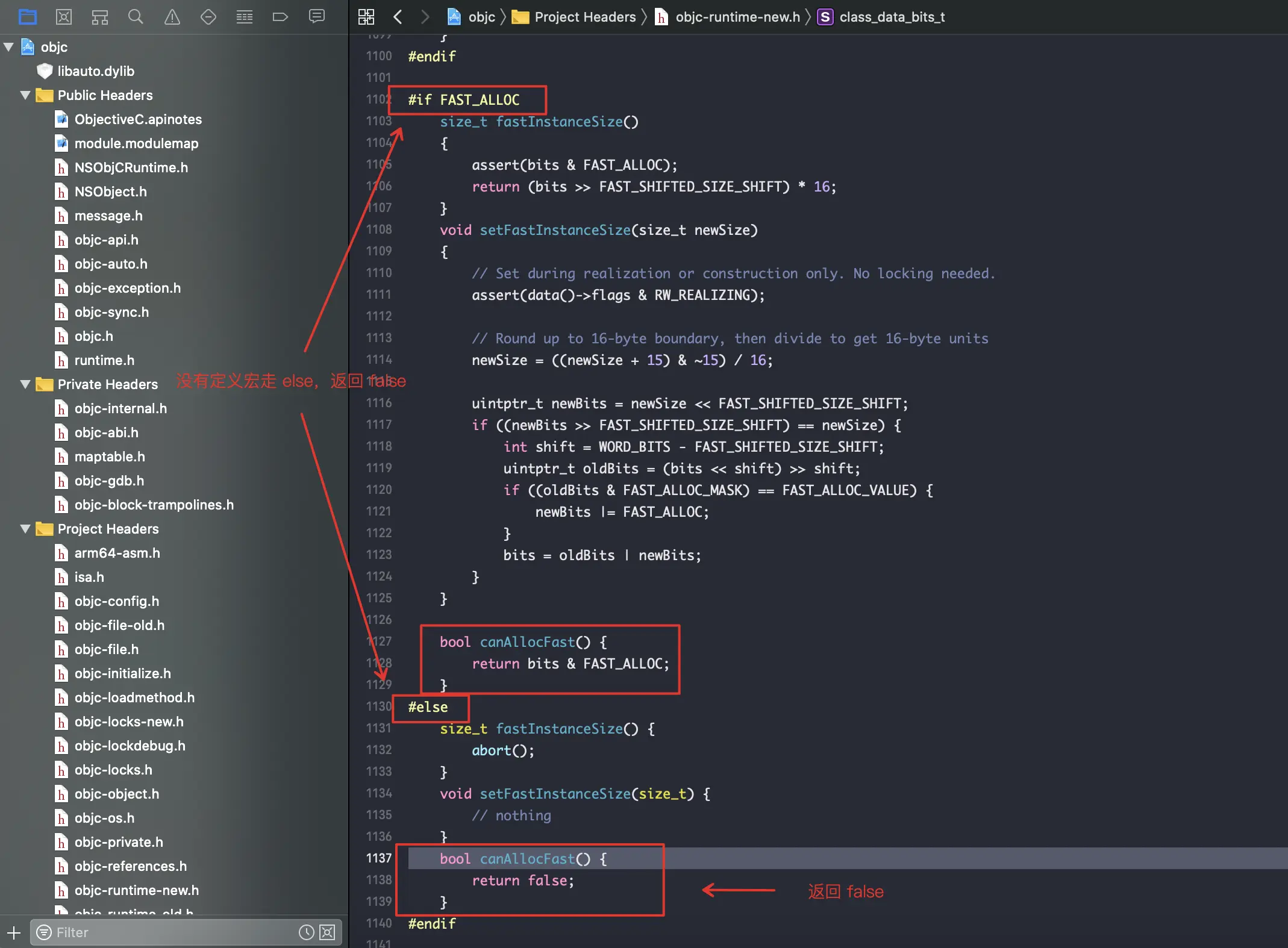
Task: Open the Symbol navigator icon
Action: 100,17
